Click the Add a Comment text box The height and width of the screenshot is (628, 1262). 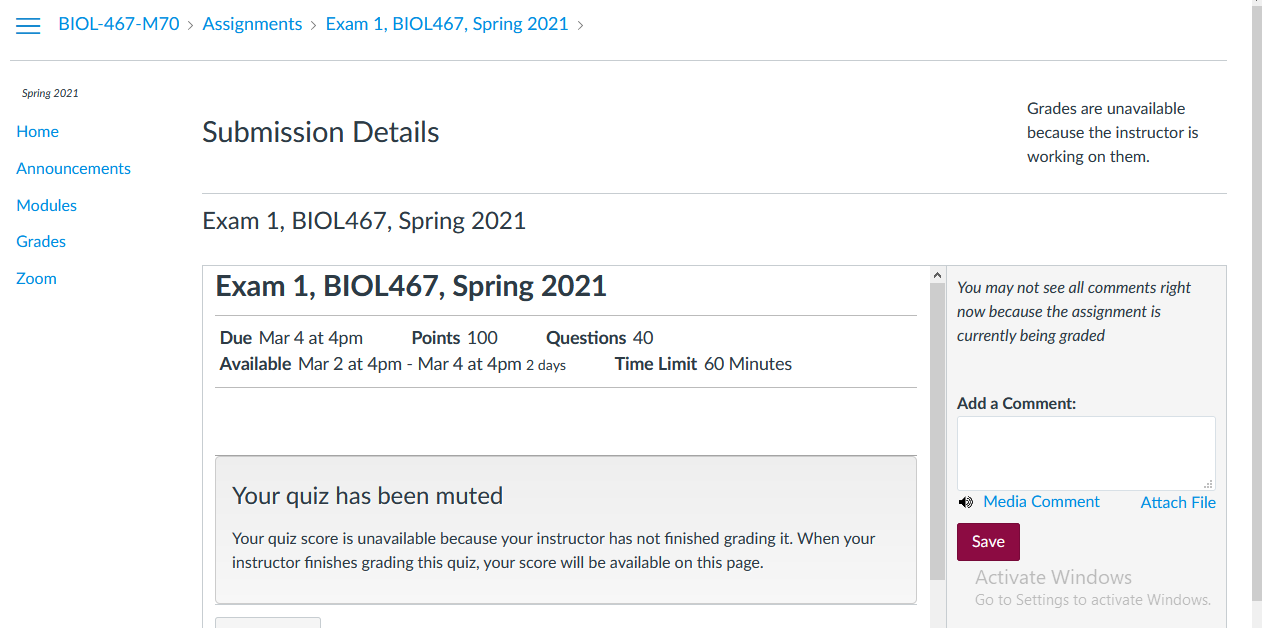(x=1086, y=453)
